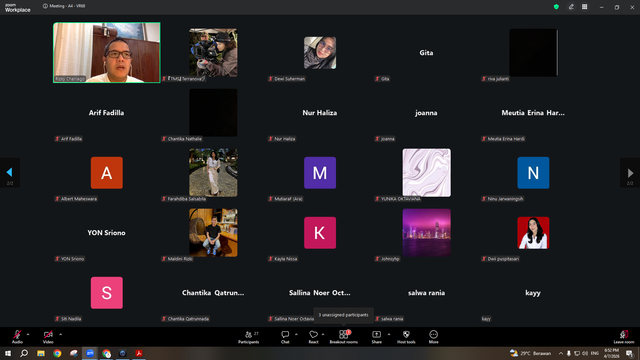Image resolution: width=640 pixels, height=360 pixels.
Task: Open the notification center icon
Action: 629,353
